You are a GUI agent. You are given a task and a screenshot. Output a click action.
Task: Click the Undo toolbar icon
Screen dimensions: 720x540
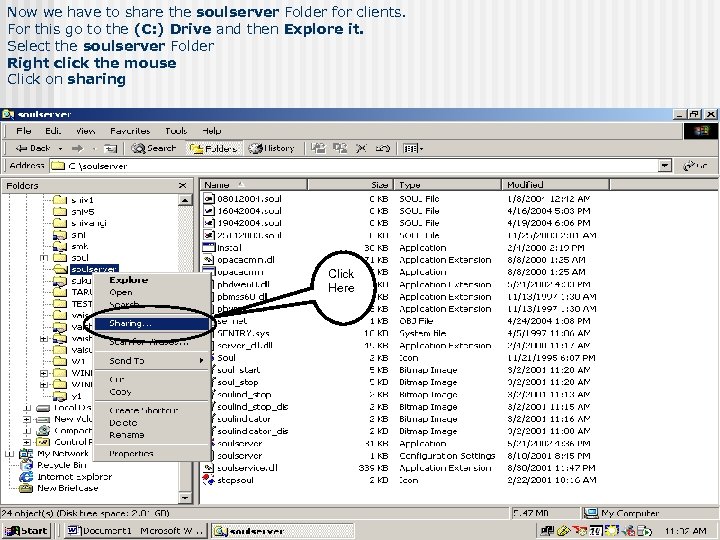(x=382, y=148)
